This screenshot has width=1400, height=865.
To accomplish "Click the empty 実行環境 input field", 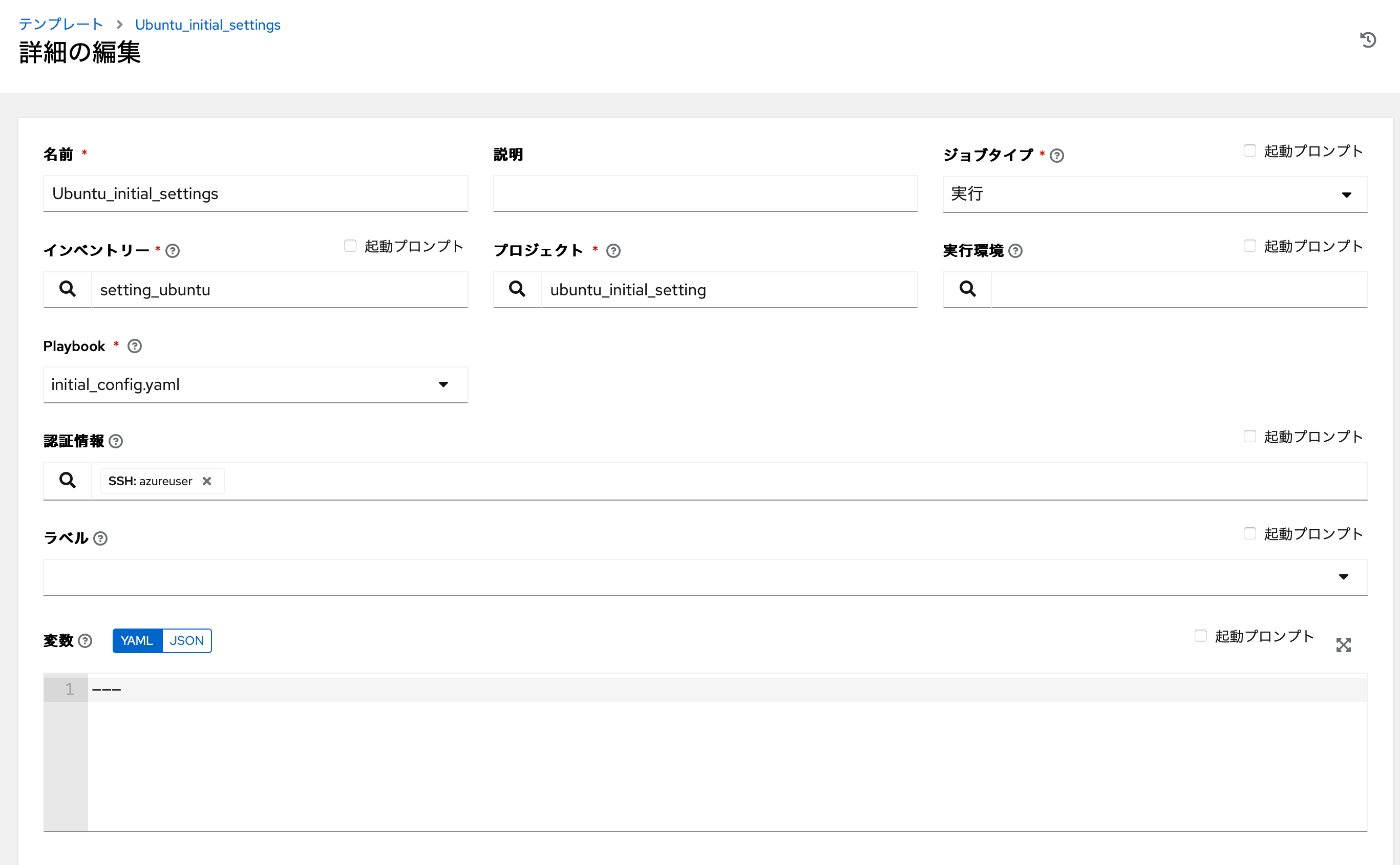I will click(1179, 289).
